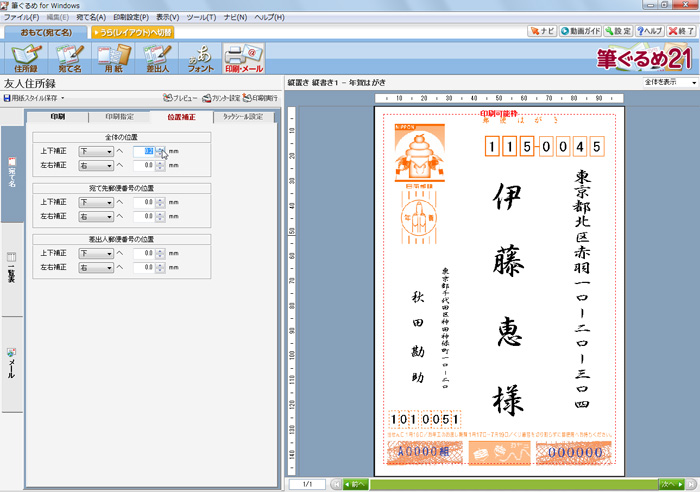Select the 用紙 paper toolbar icon
Image resolution: width=700 pixels, height=492 pixels.
pos(113,59)
